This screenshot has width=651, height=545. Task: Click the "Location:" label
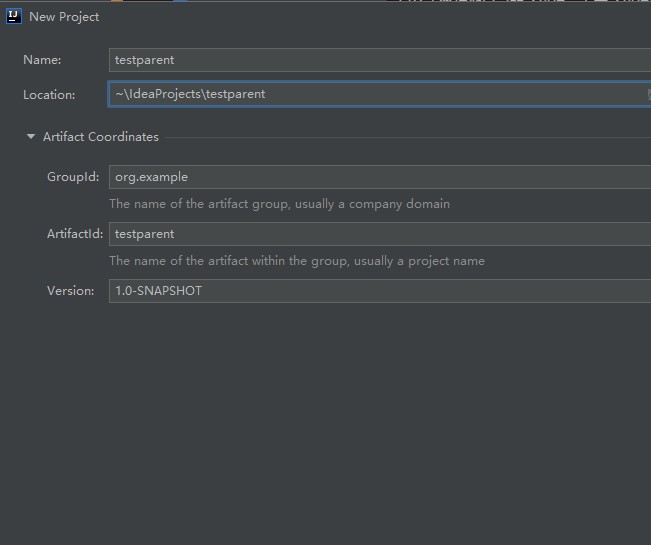point(49,95)
